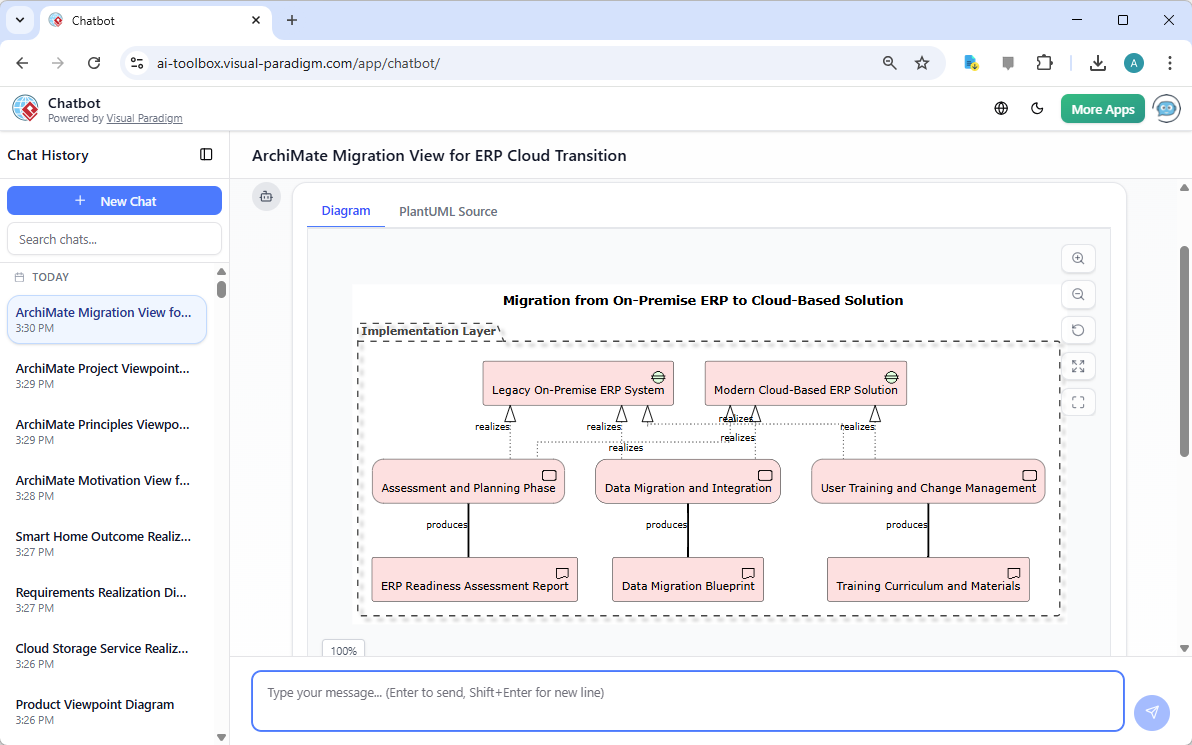
Task: Start a New Chat
Action: tap(114, 200)
